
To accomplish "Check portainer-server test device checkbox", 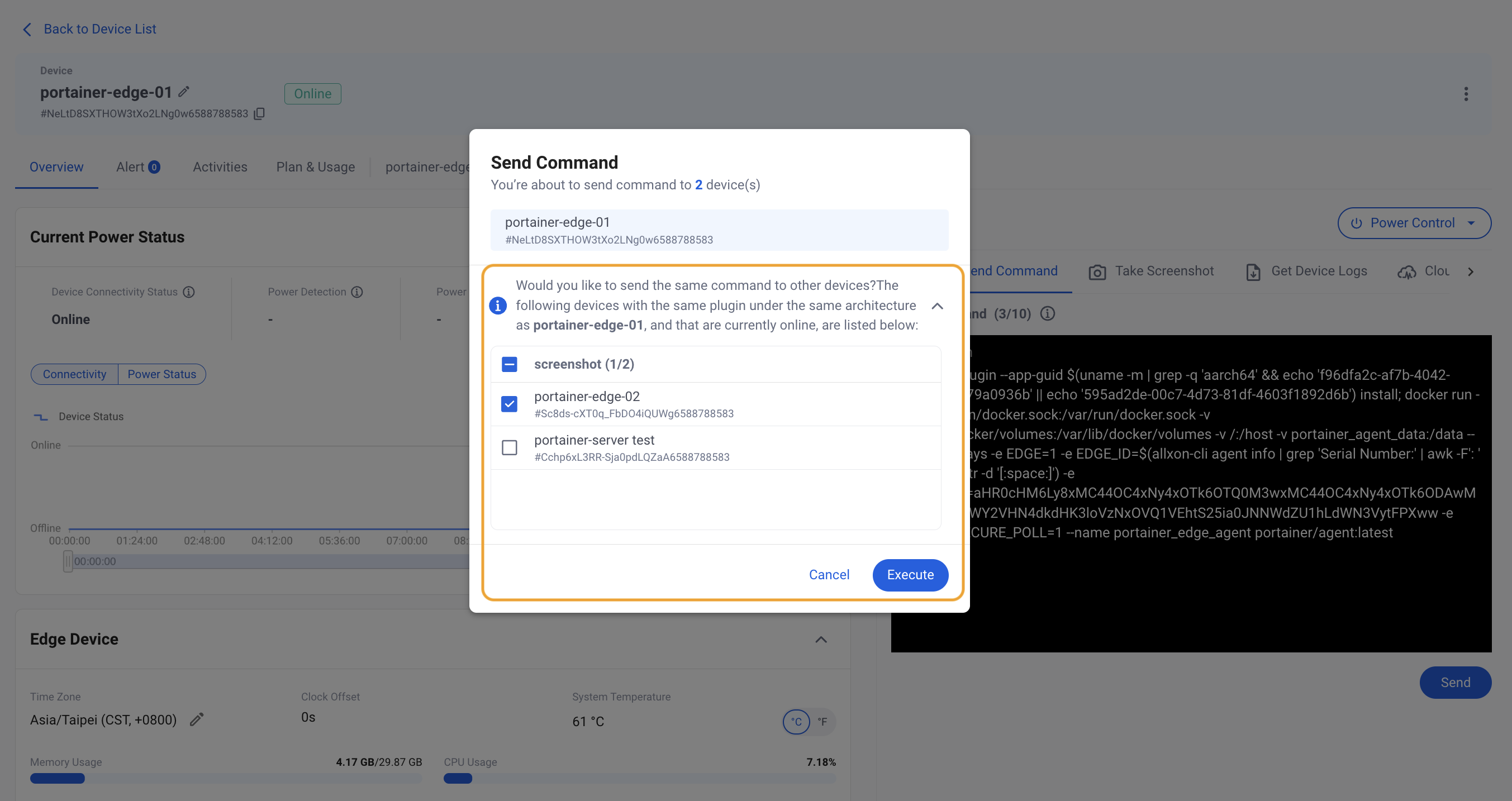I will point(510,448).
